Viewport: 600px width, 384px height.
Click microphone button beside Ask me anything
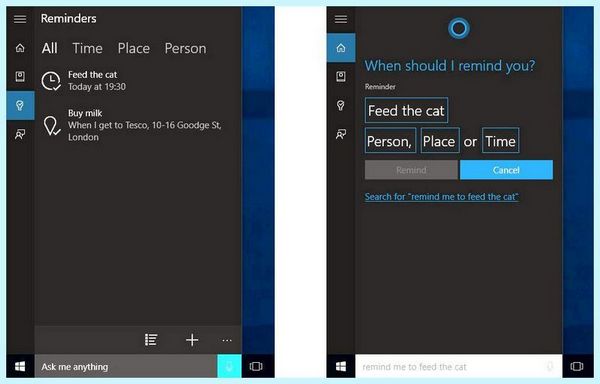229,366
